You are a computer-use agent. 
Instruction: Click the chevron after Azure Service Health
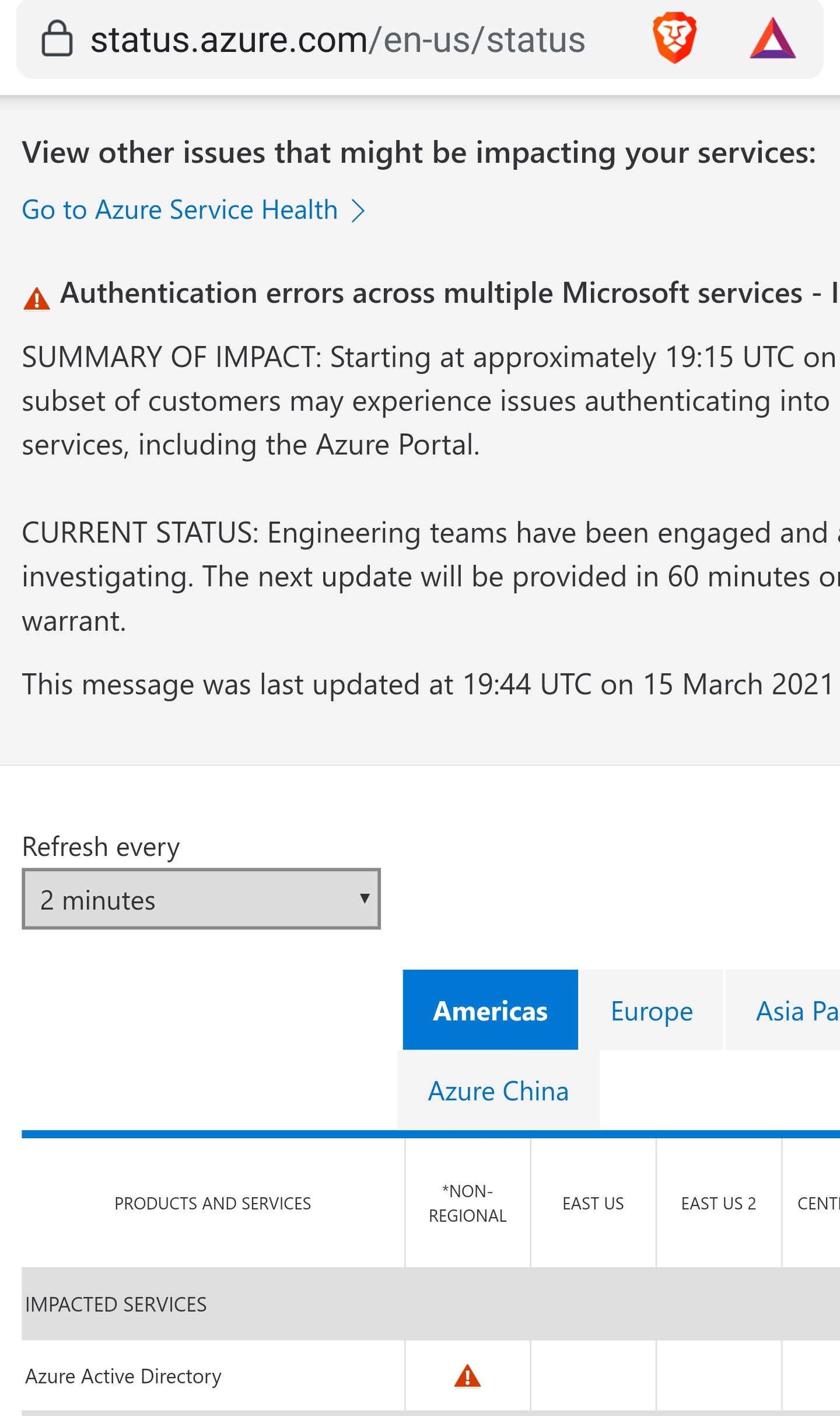coord(358,210)
